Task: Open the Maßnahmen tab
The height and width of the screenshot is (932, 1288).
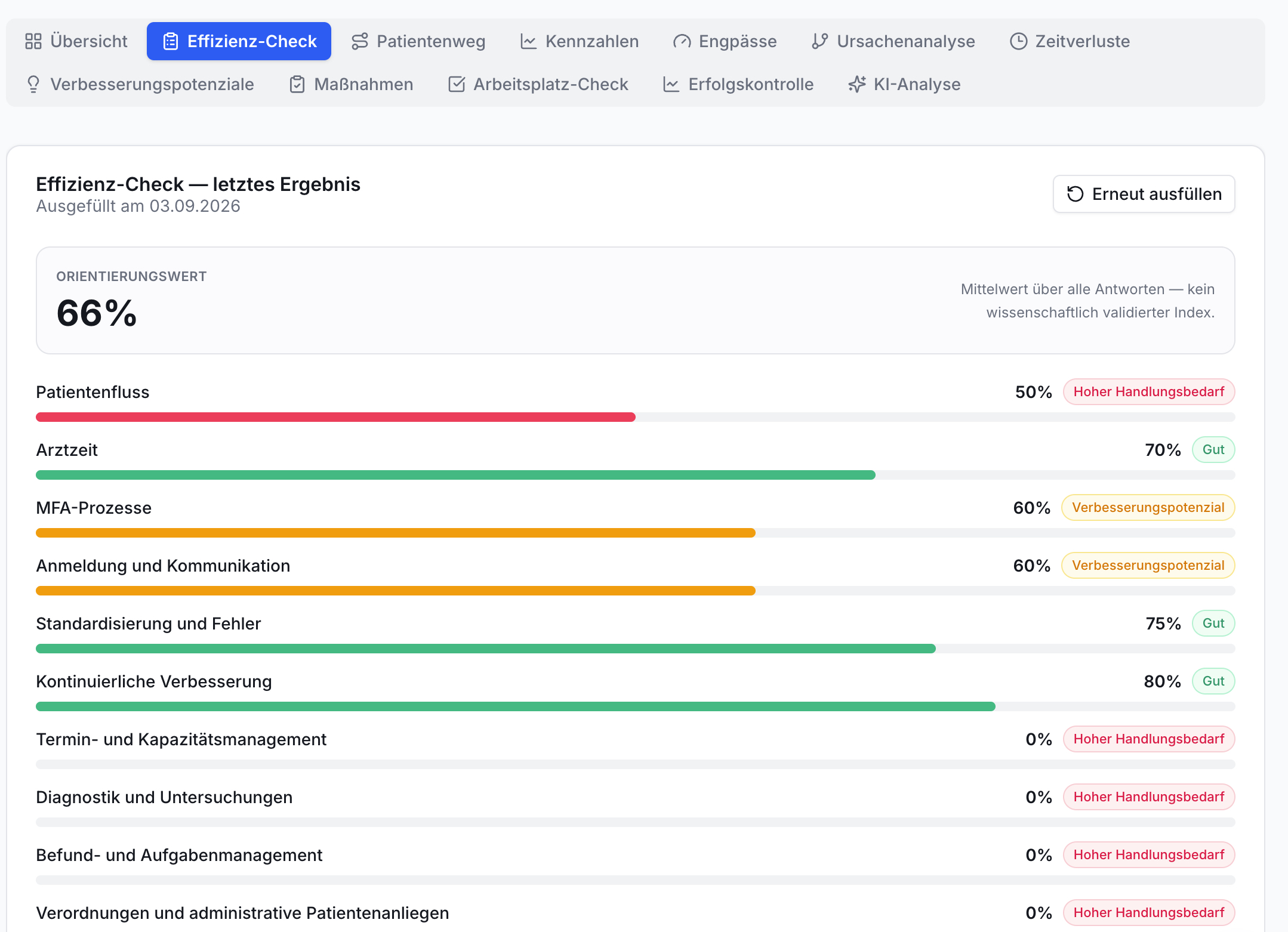Action: click(x=352, y=84)
